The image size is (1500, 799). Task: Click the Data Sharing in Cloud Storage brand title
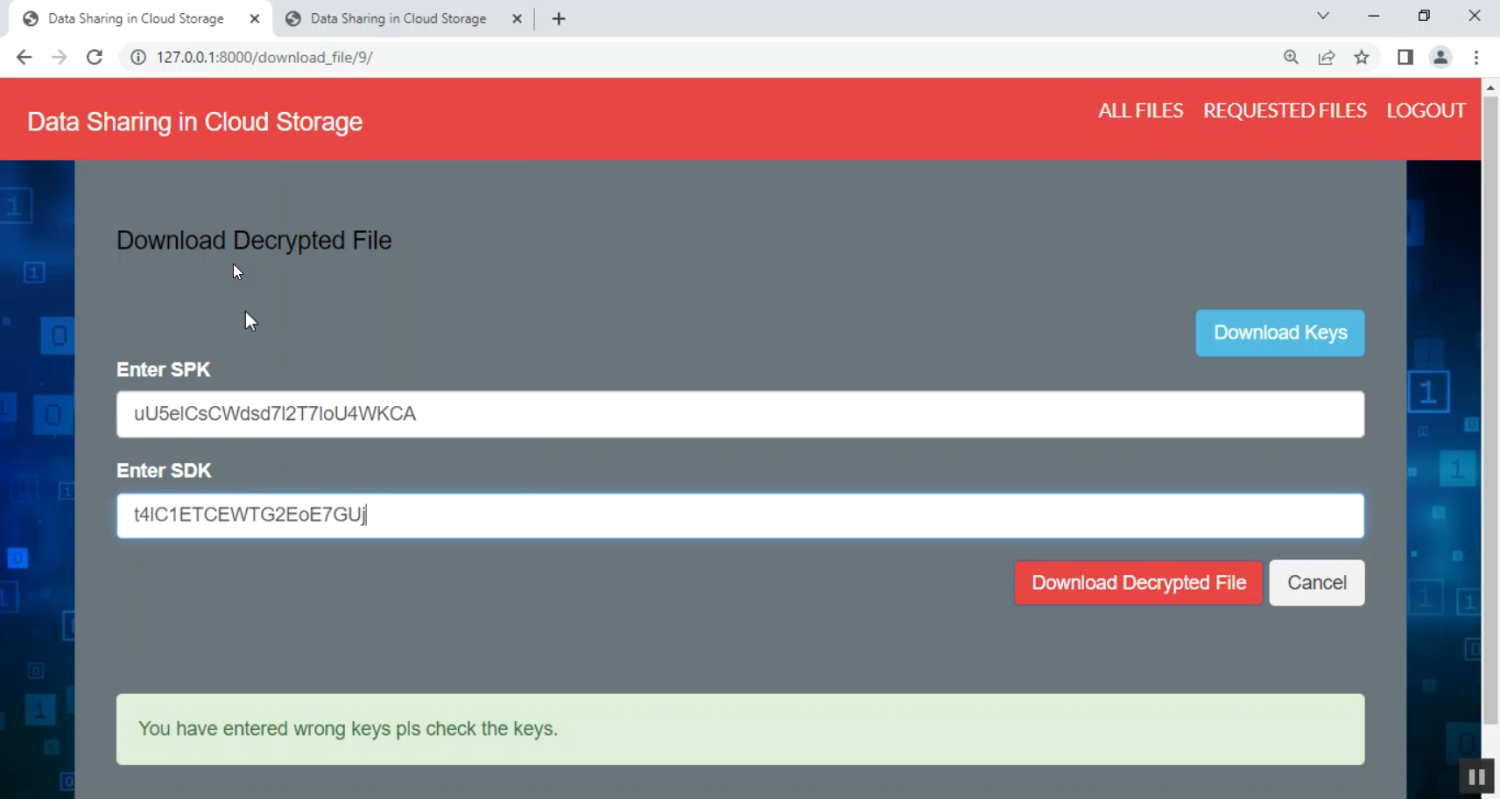coord(195,122)
